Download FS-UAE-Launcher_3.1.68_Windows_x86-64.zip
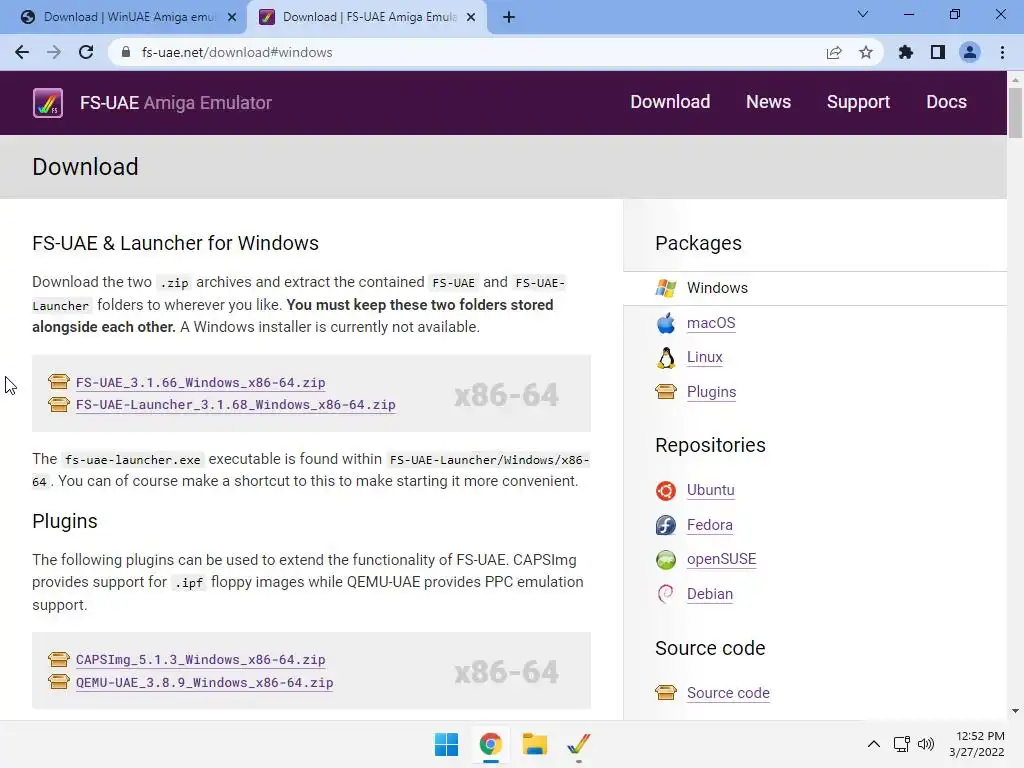 point(236,405)
